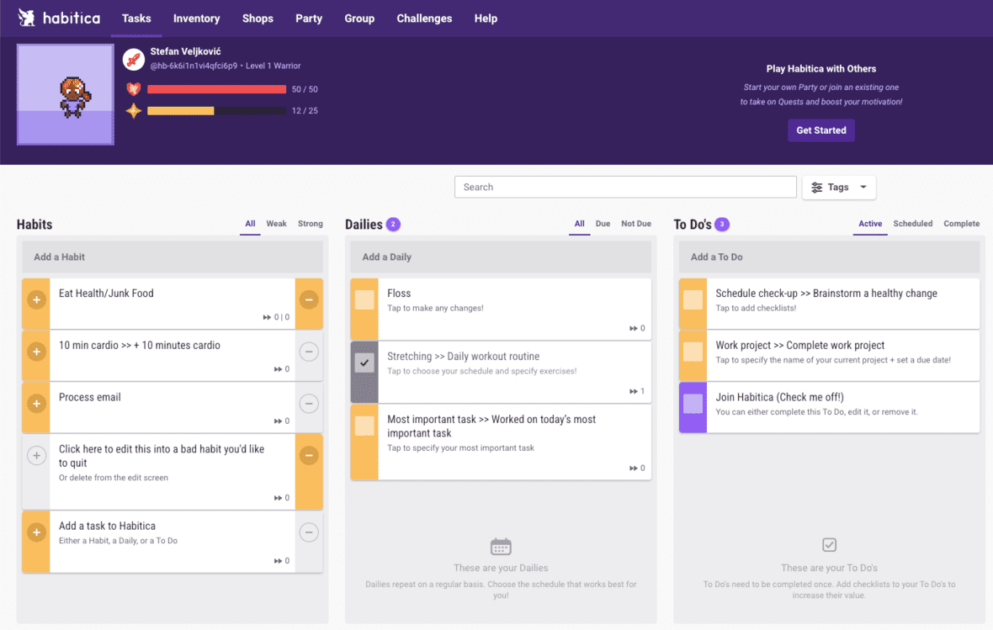Click the Get Started button
The height and width of the screenshot is (630, 993).
pos(820,130)
